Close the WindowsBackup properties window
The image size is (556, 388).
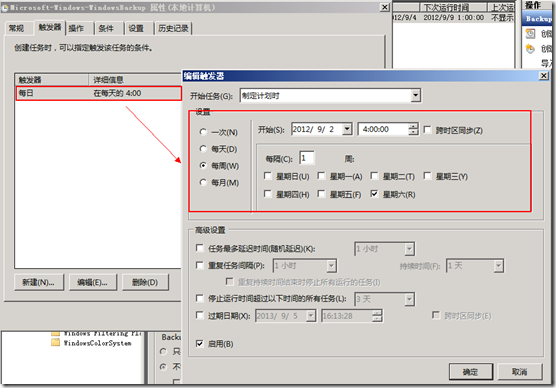point(384,7)
